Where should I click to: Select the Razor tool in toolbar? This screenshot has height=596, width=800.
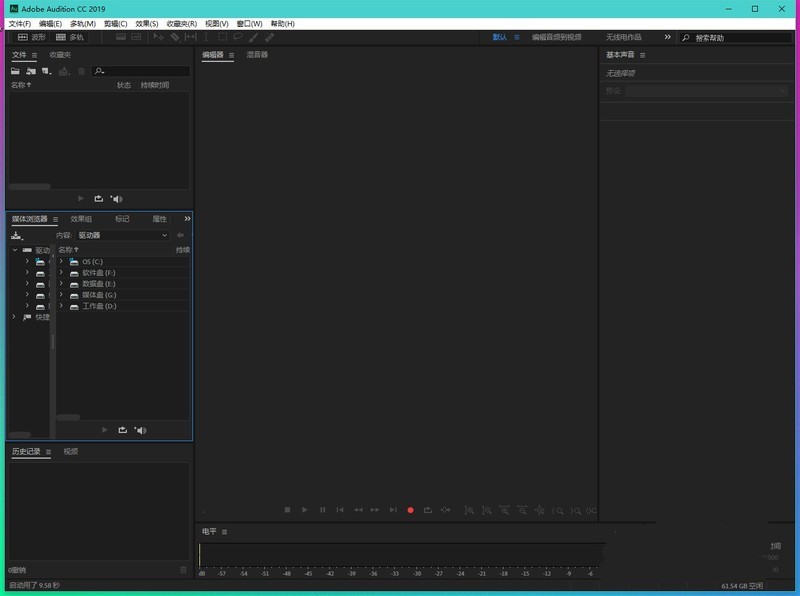coord(174,37)
